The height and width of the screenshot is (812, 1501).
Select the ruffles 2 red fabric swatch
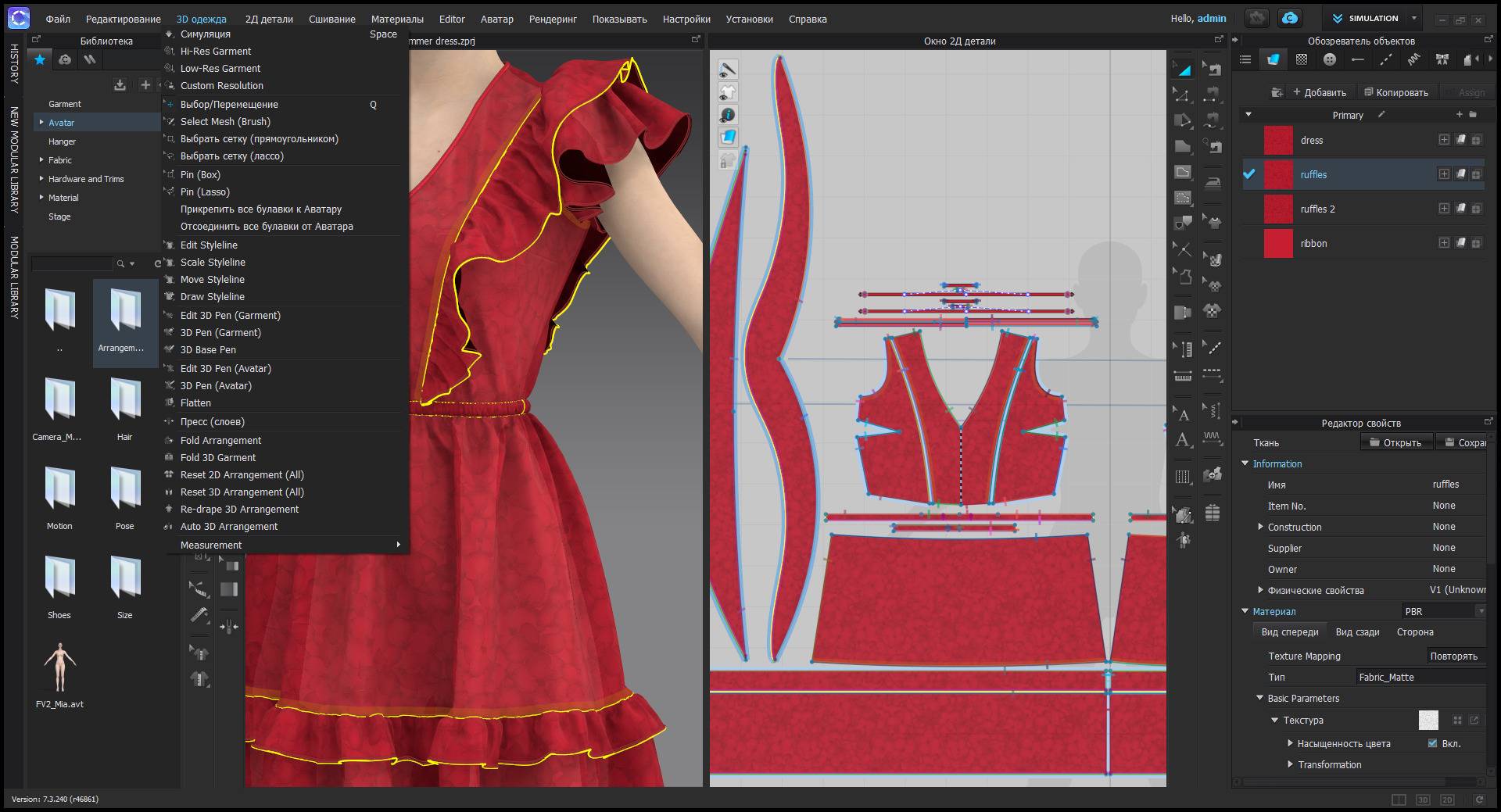1278,209
